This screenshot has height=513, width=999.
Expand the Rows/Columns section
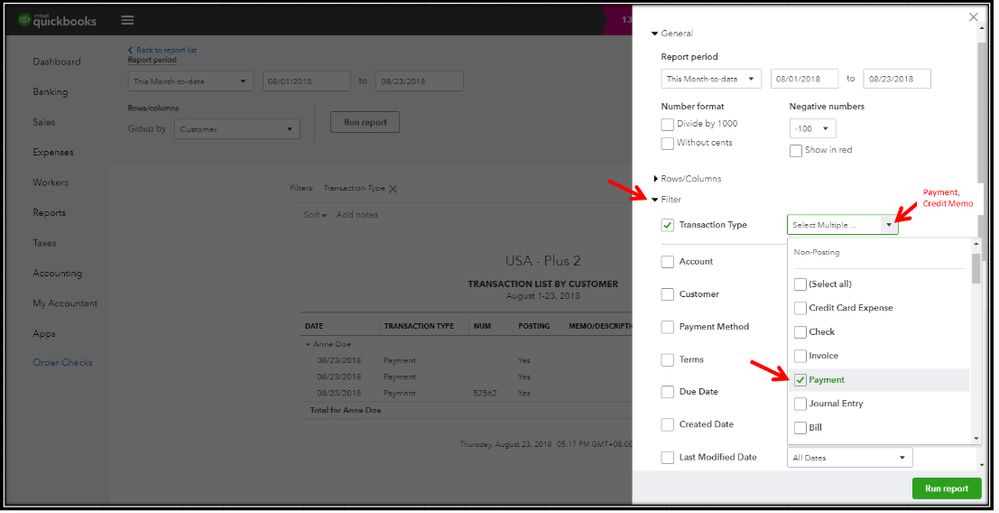click(655, 178)
